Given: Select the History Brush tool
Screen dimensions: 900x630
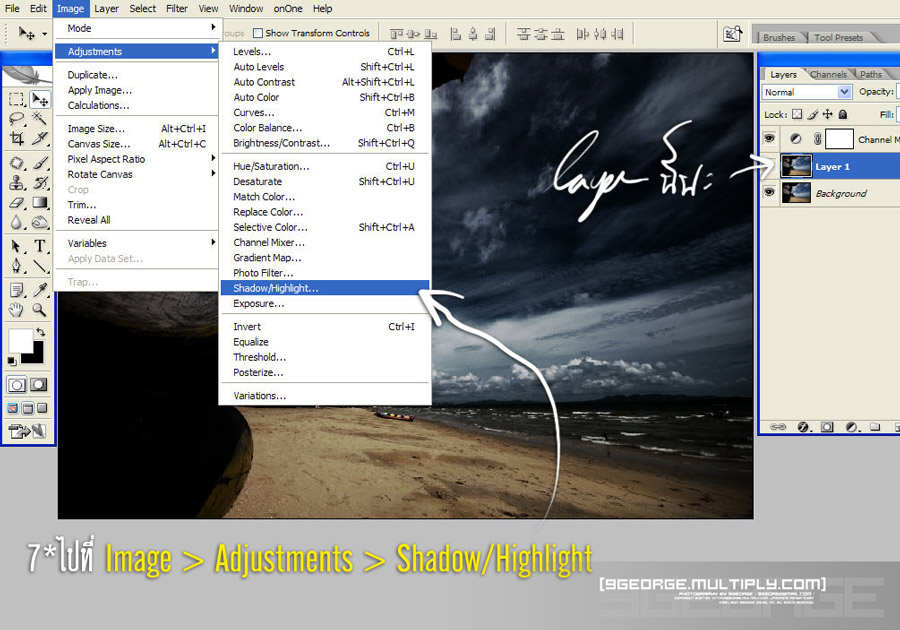Looking at the screenshot, I should 40,182.
